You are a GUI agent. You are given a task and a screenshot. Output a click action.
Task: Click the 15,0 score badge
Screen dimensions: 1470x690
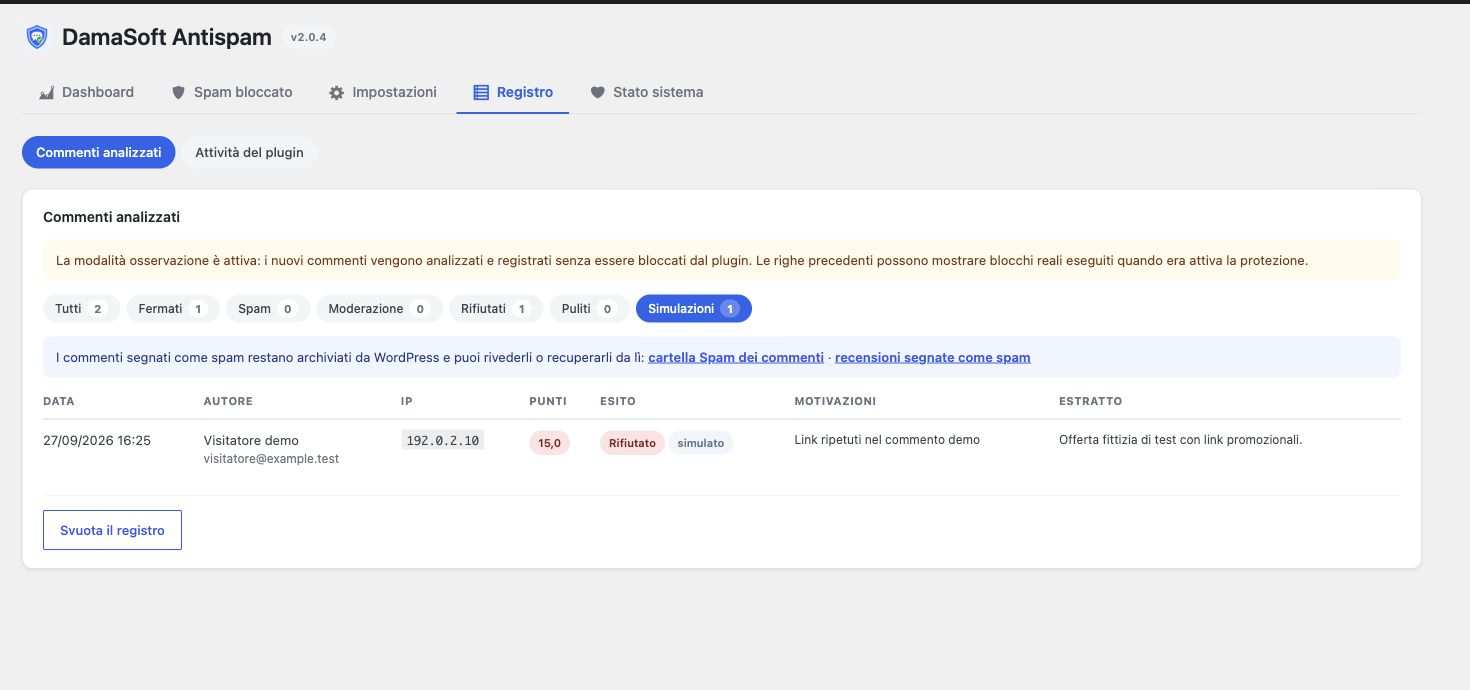(x=549, y=443)
